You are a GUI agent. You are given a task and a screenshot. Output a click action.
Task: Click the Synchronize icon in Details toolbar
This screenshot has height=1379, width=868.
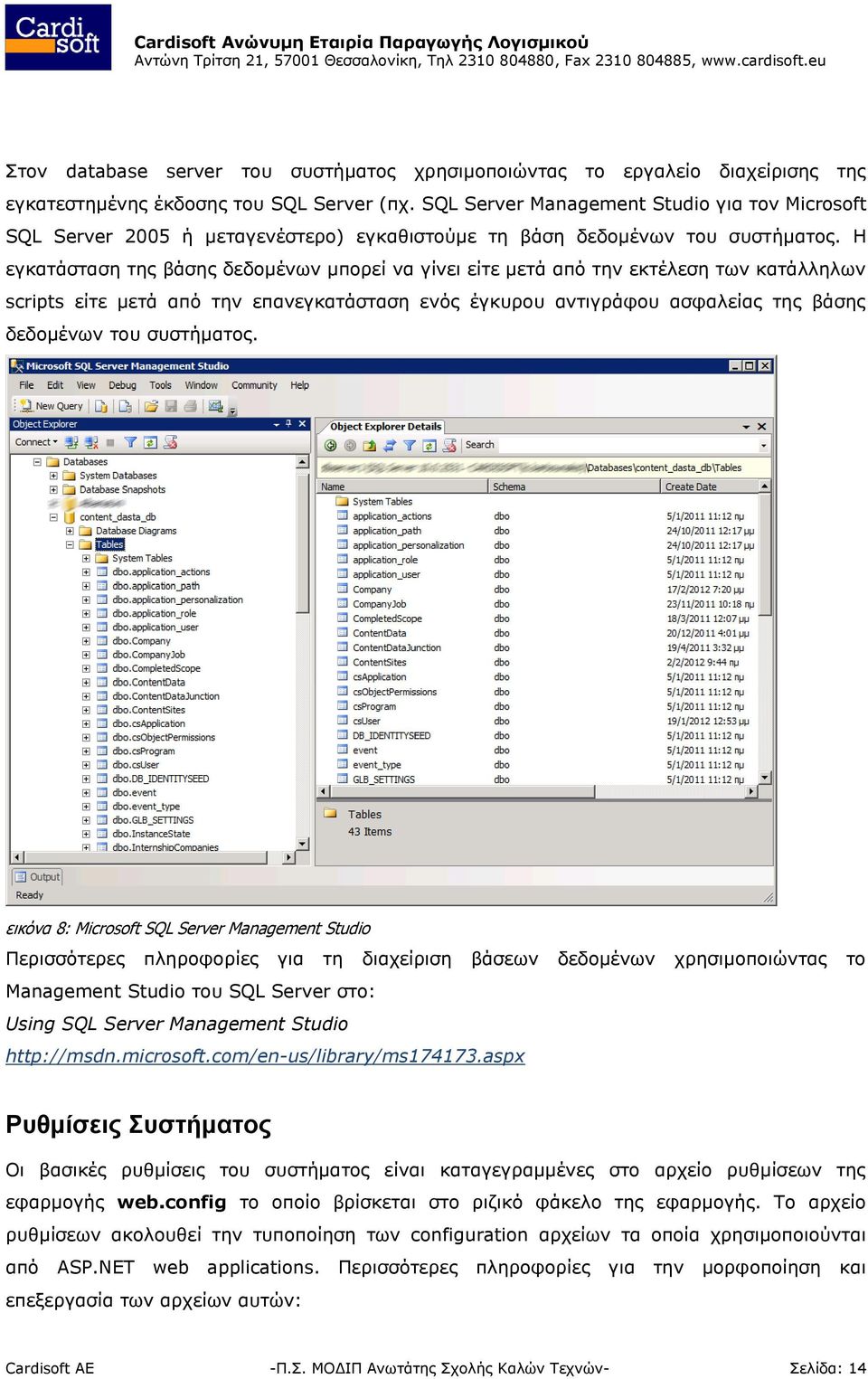pos(390,445)
